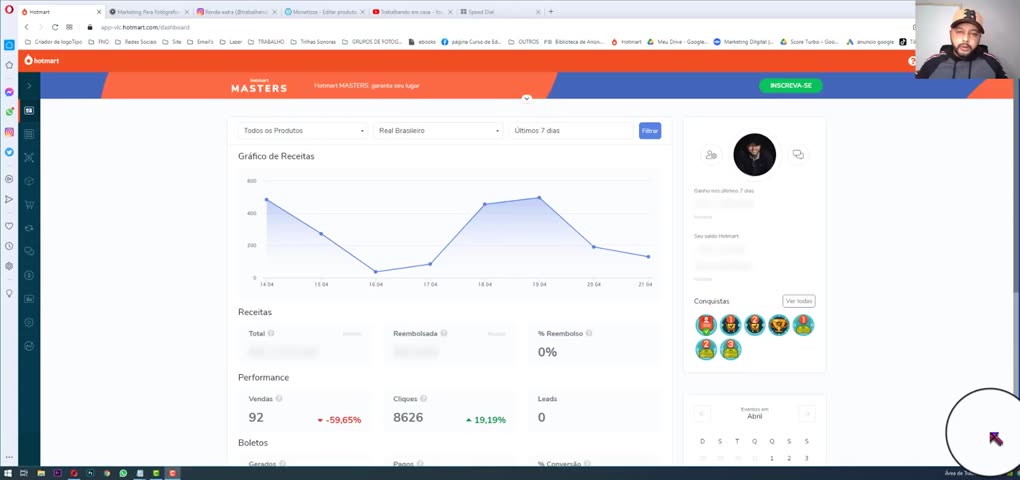
Task: Click the Windows Start button in the taskbar
Action: tap(8, 473)
